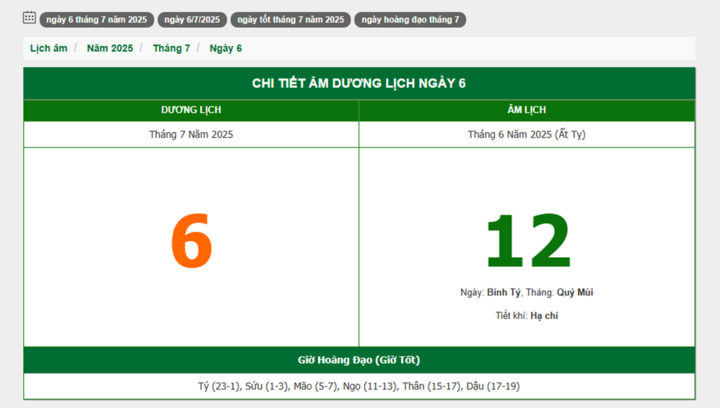
Task: Open the "ngày 6 tháng 7 năm 2025" tag
Action: point(96,19)
